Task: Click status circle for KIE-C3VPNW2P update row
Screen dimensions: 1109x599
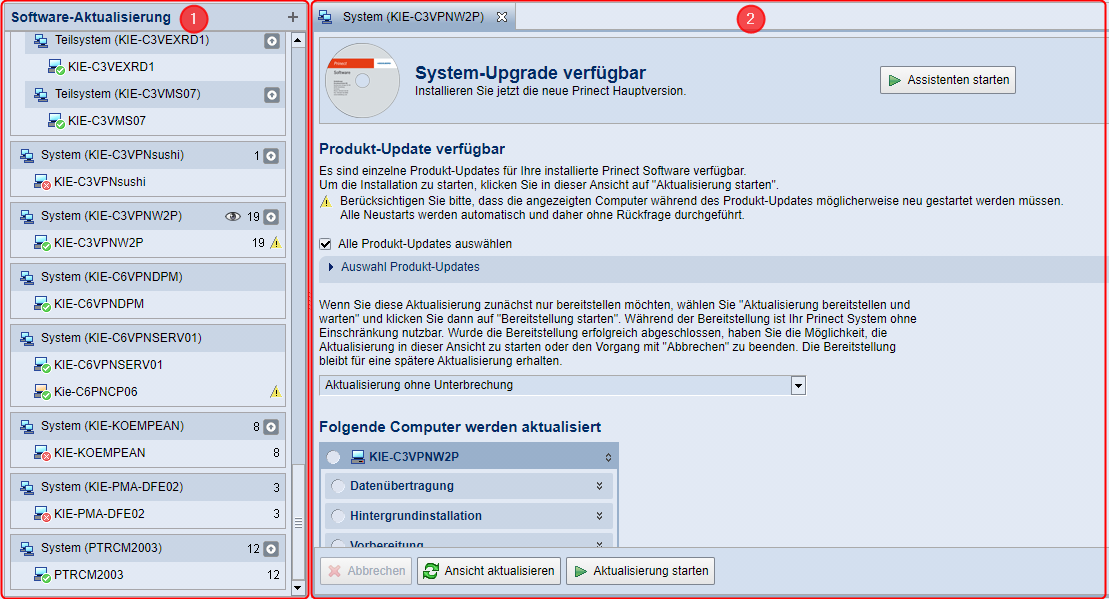Action: [x=333, y=458]
